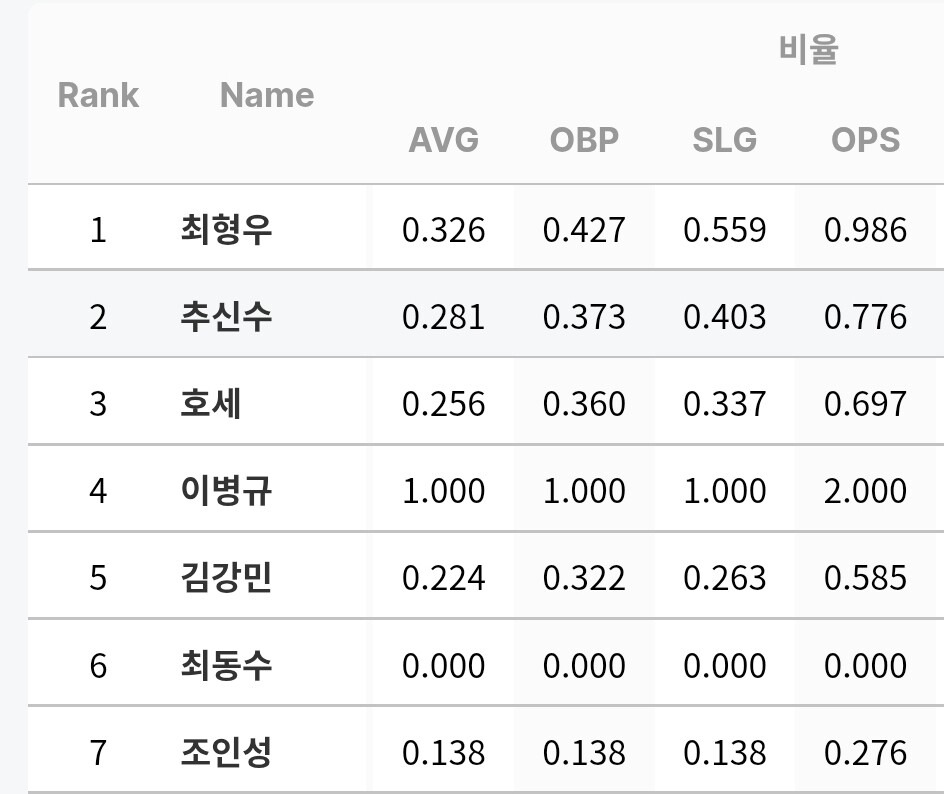Click 추신수's AVG value 0.281

coord(443,317)
